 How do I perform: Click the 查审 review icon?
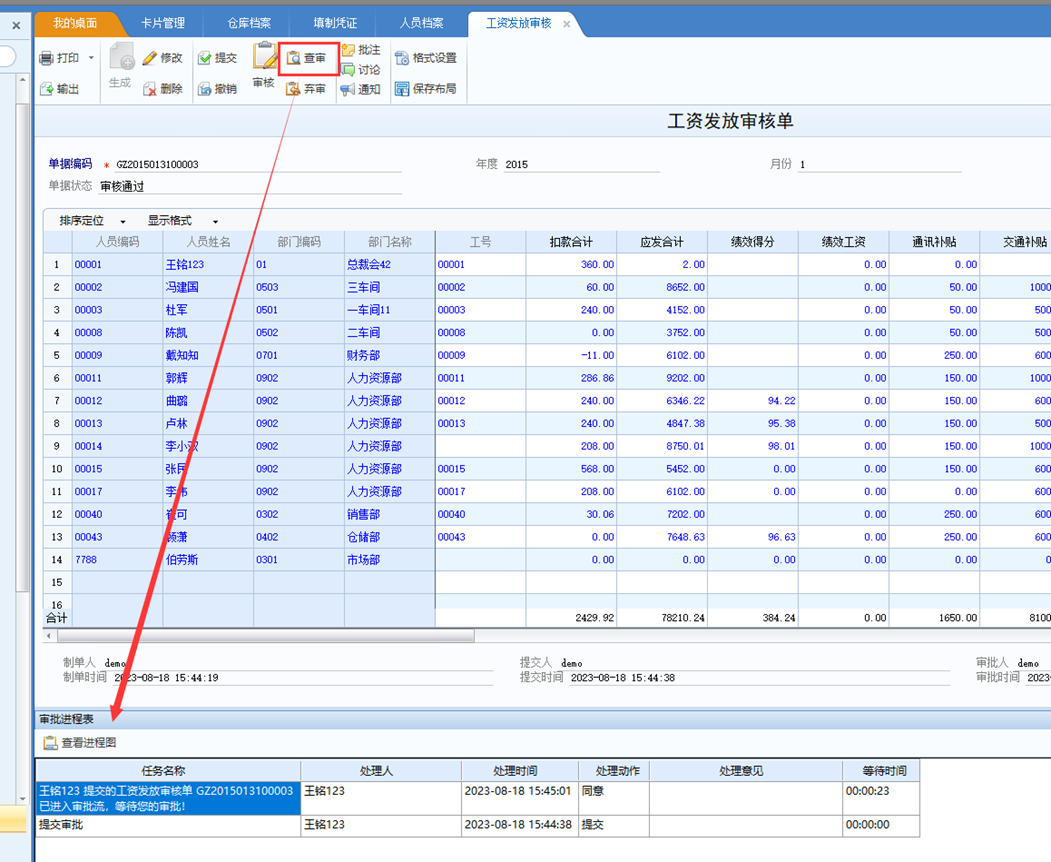pos(294,58)
